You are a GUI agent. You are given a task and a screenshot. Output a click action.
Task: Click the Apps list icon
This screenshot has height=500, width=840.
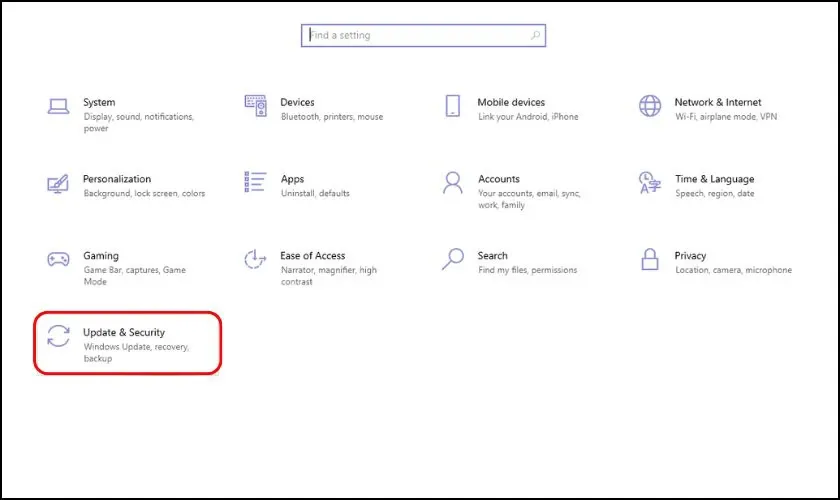click(255, 182)
